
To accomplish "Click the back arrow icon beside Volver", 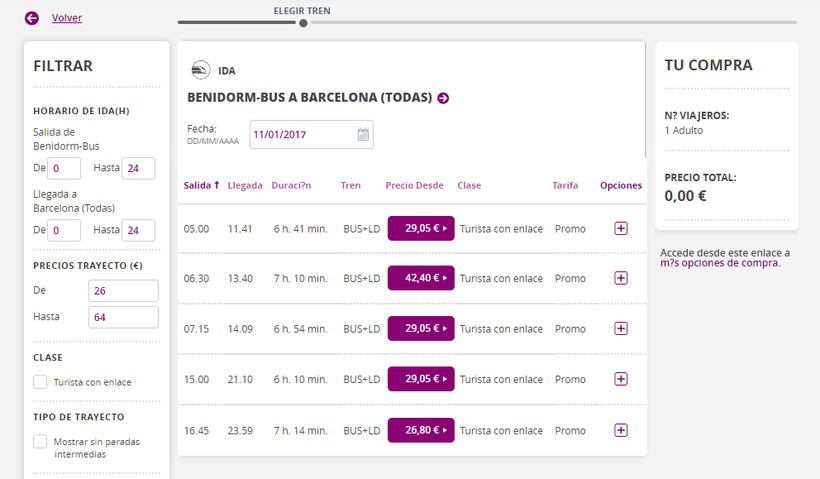I will [x=32, y=18].
